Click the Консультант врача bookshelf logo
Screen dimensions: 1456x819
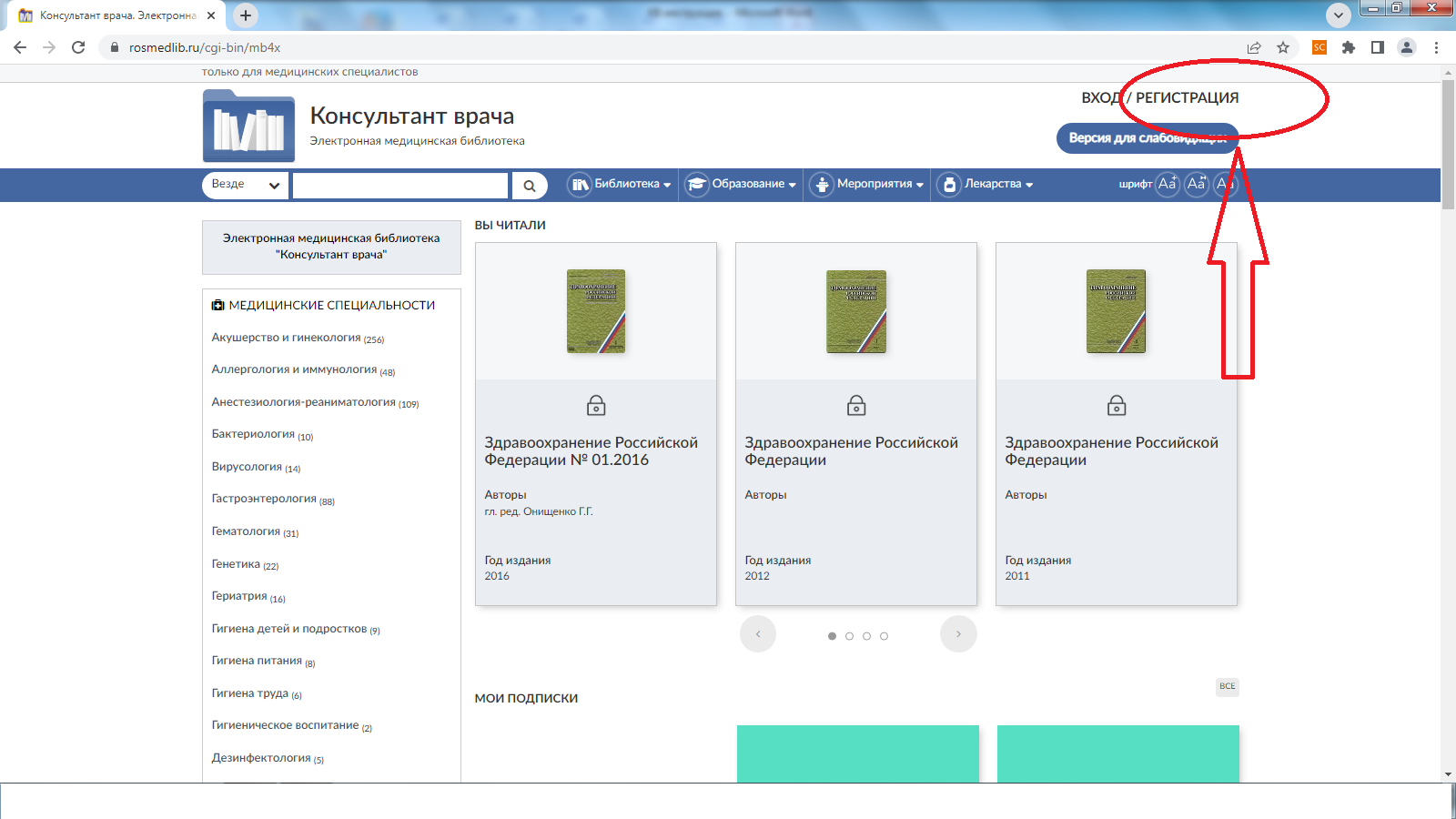[248, 126]
